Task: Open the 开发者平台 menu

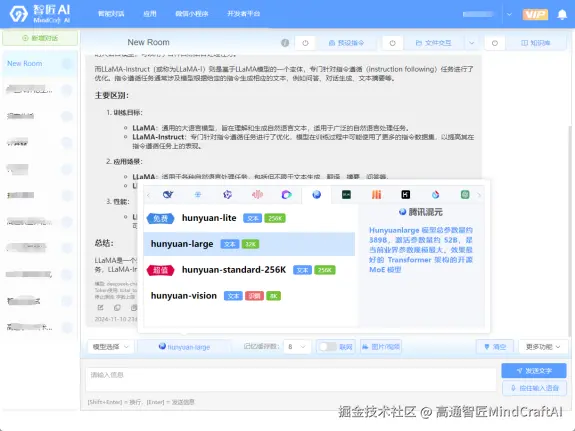Action: 243,14
